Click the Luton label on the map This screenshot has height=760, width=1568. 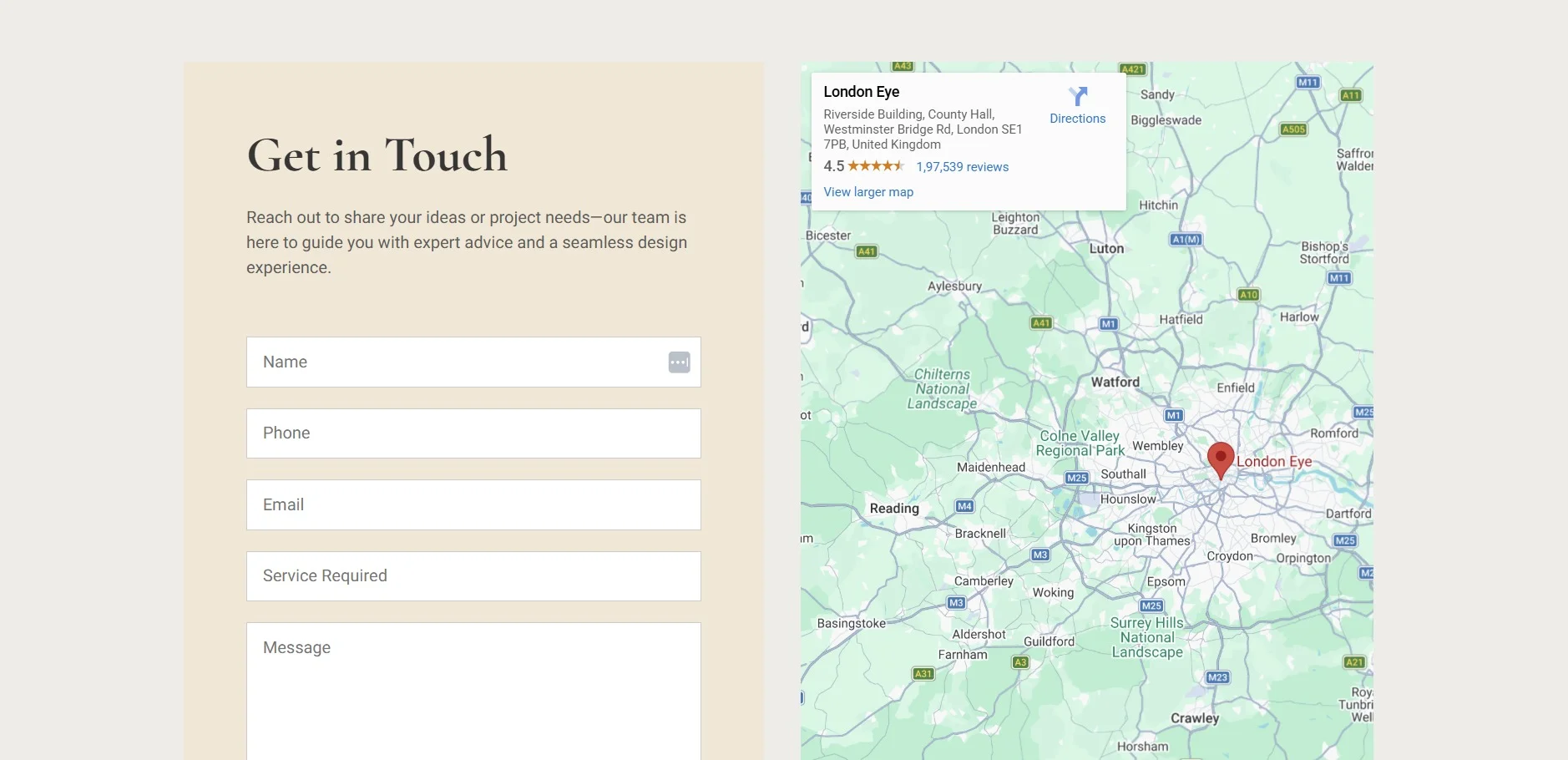(1107, 249)
